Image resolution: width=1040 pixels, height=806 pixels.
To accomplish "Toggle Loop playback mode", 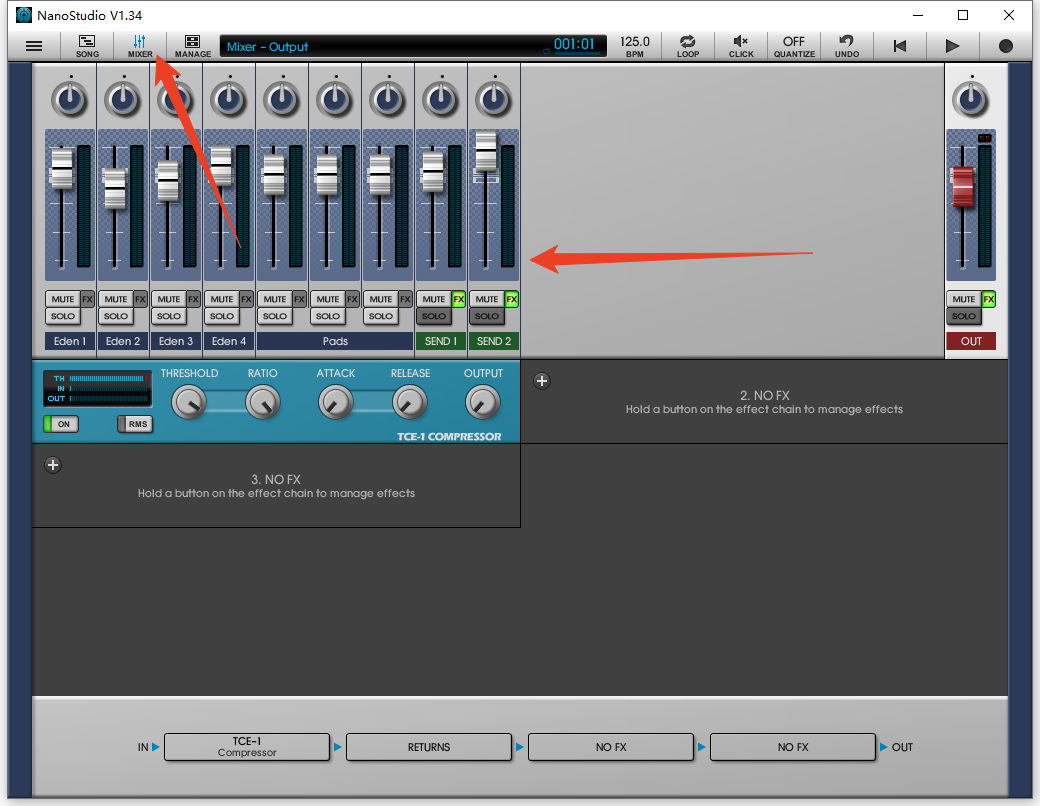I will [x=688, y=46].
